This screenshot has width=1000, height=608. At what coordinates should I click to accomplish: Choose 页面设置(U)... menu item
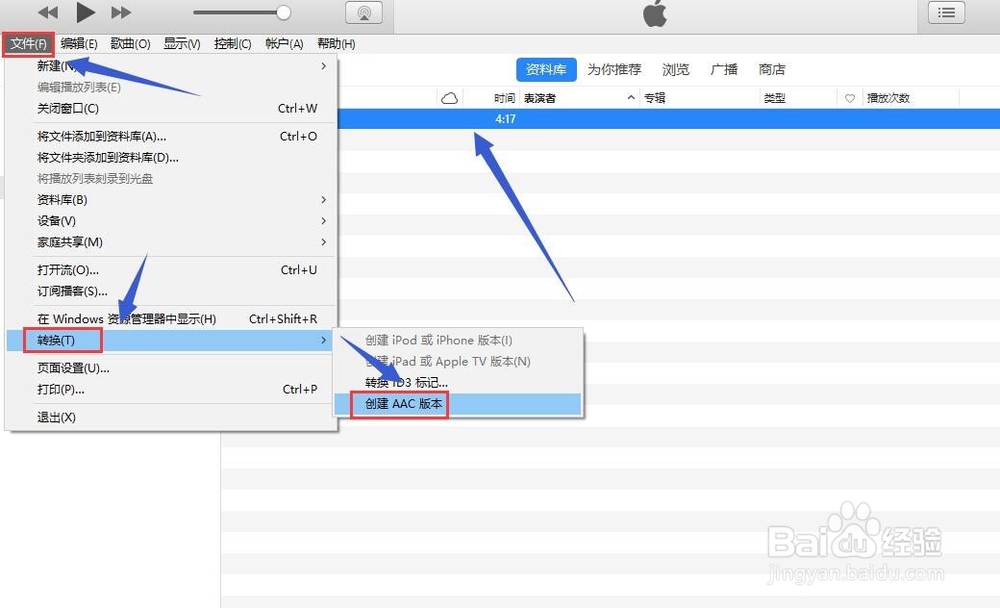[x=171, y=368]
